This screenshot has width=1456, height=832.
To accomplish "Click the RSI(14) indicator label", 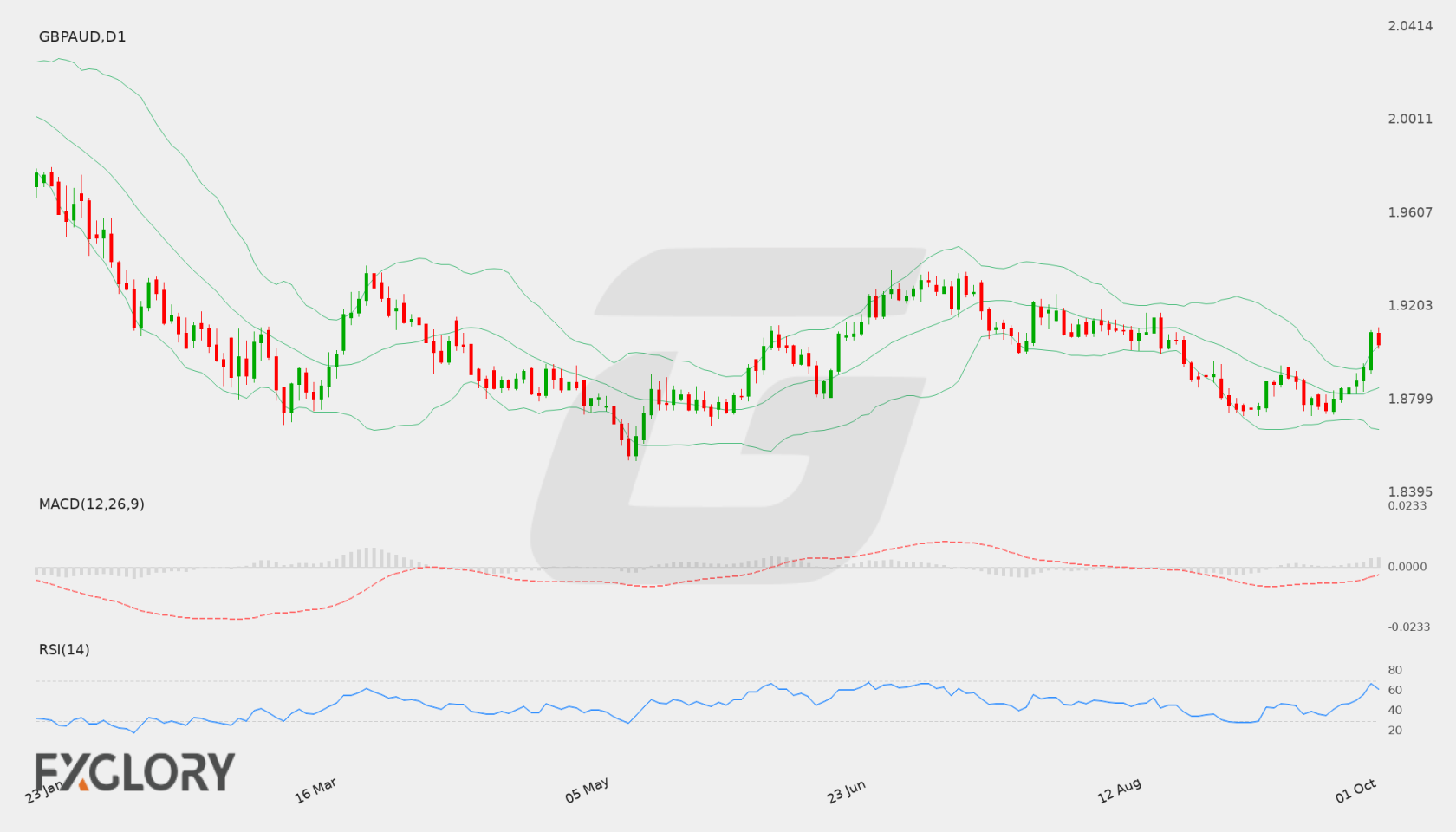I will (x=64, y=649).
